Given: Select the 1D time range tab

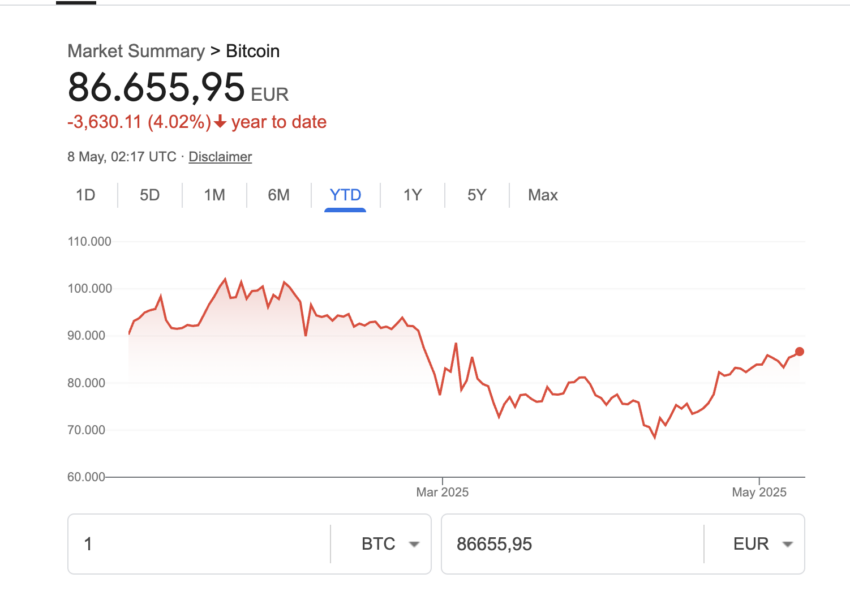Looking at the screenshot, I should 86,195.
